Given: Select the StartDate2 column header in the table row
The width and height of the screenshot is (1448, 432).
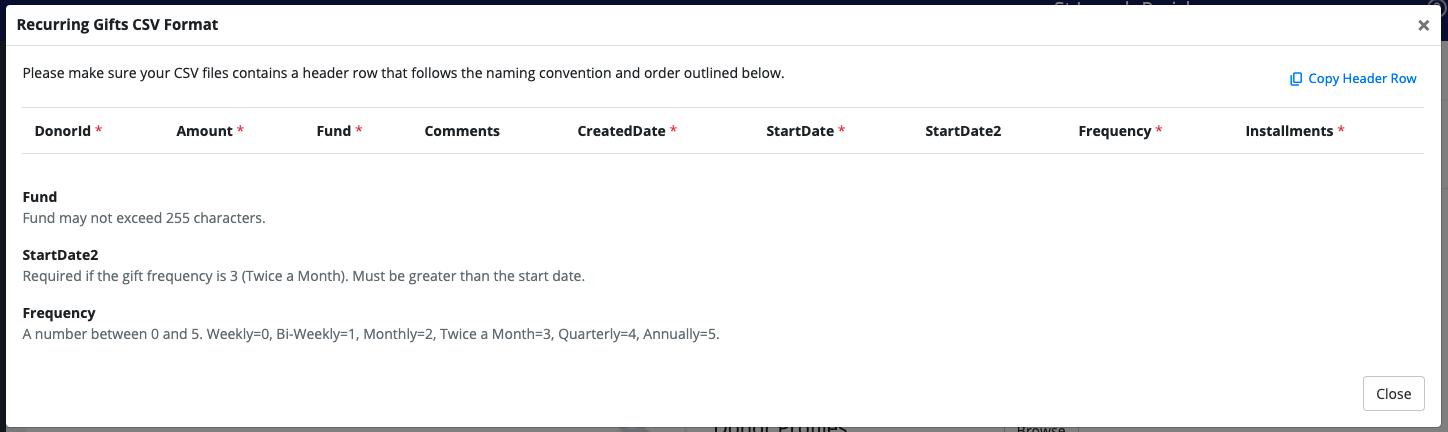Looking at the screenshot, I should coord(963,131).
